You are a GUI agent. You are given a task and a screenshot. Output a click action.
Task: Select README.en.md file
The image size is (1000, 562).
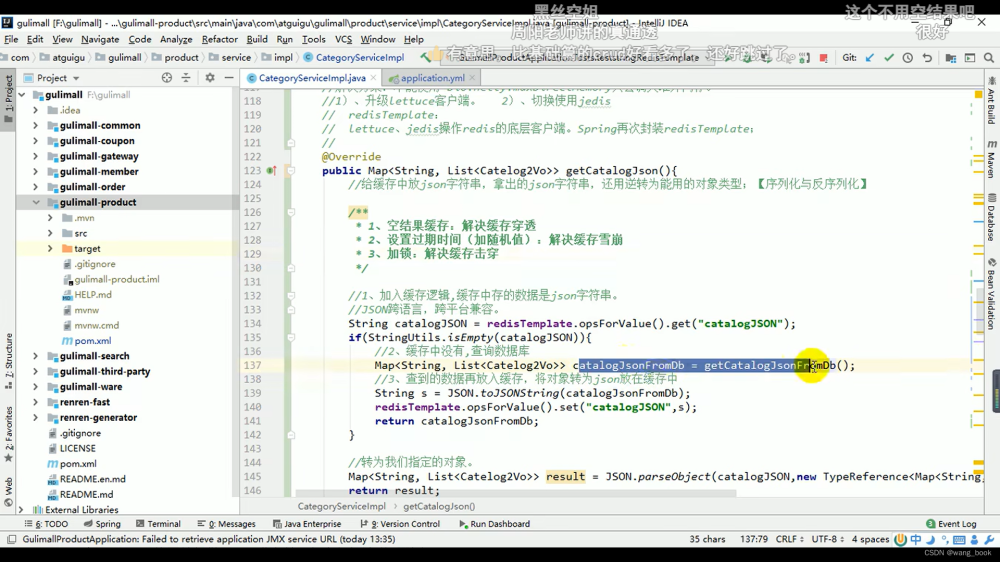click(92, 479)
